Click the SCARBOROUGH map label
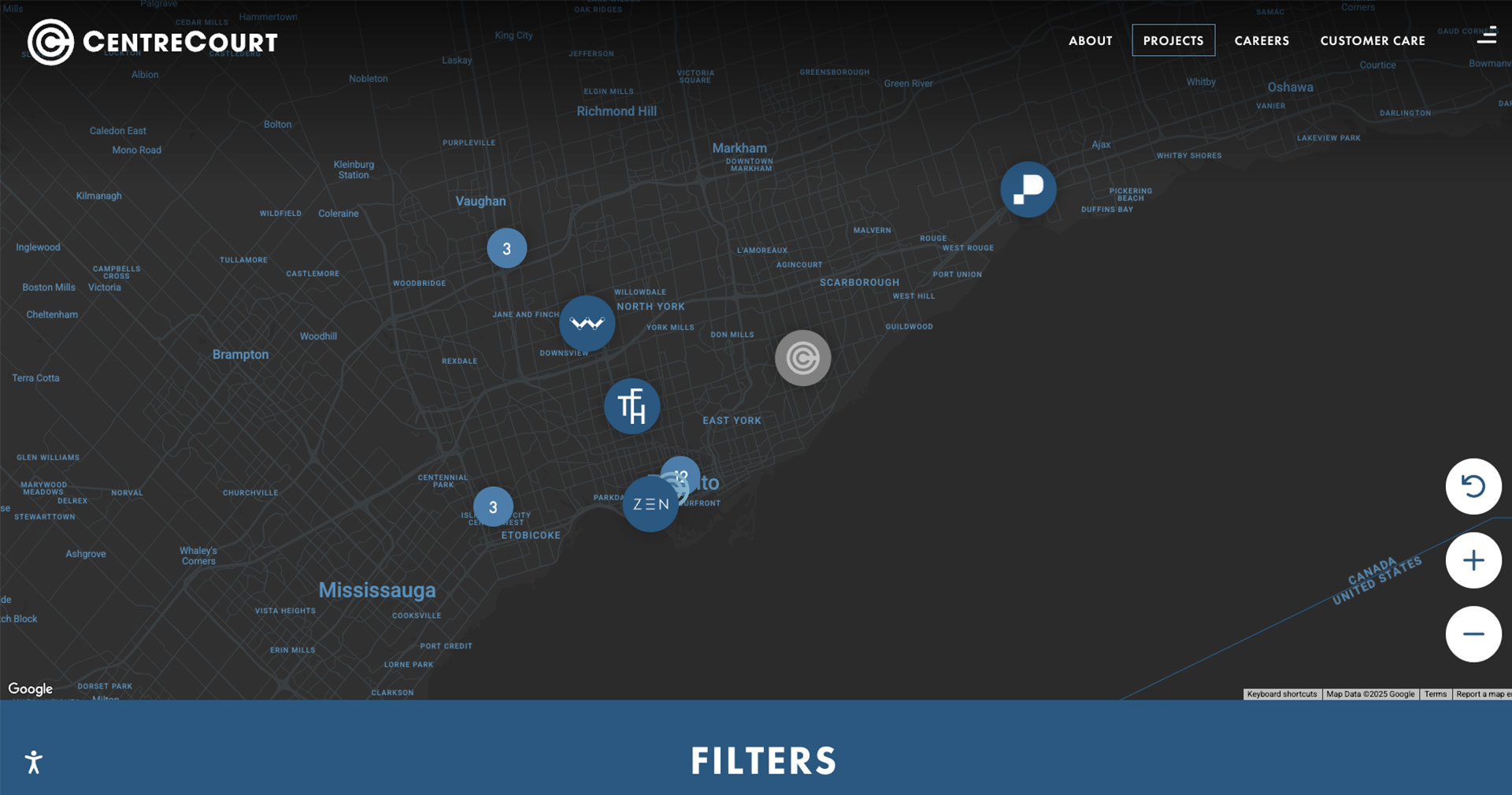This screenshot has width=1512, height=795. click(859, 282)
